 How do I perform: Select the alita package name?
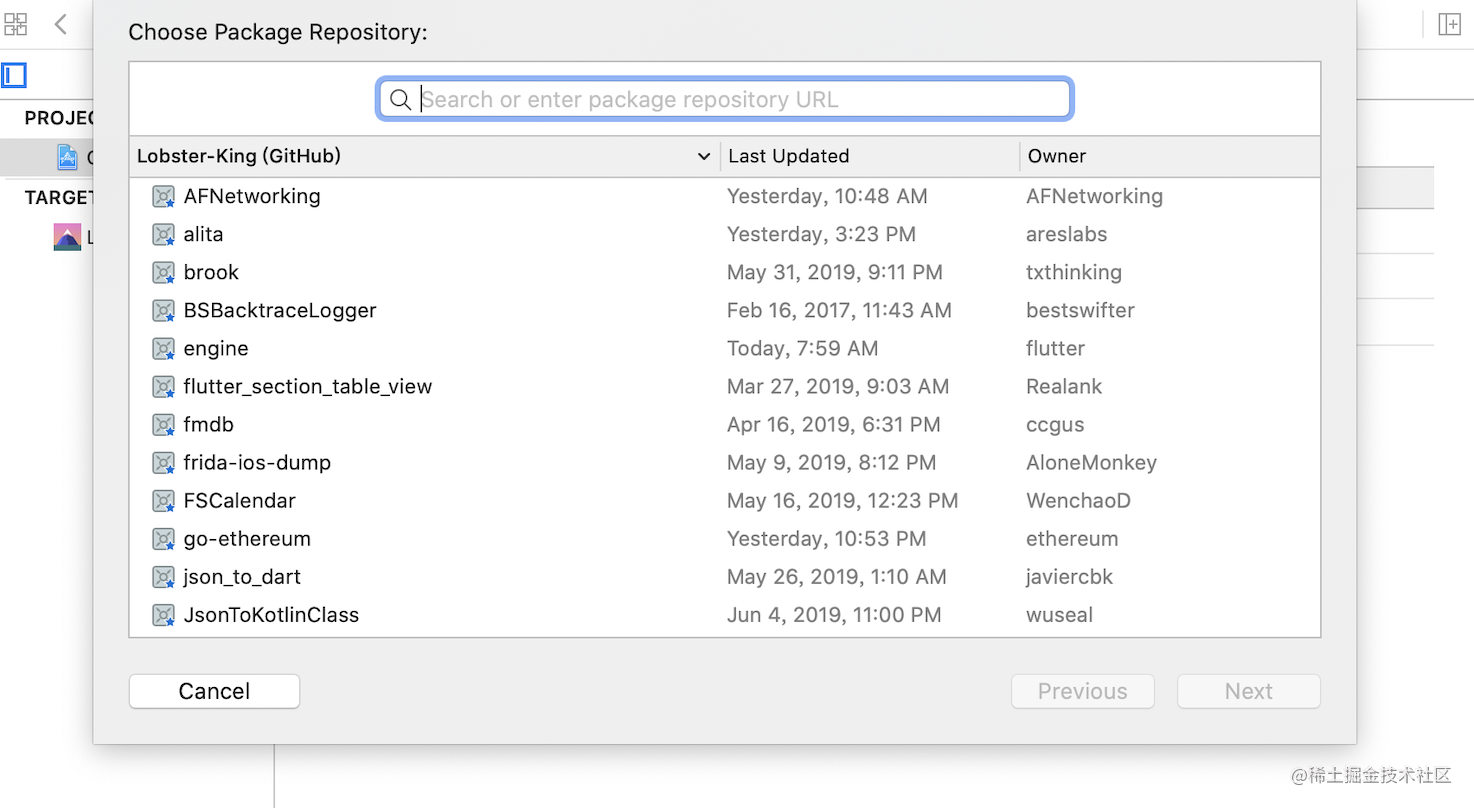click(x=203, y=234)
